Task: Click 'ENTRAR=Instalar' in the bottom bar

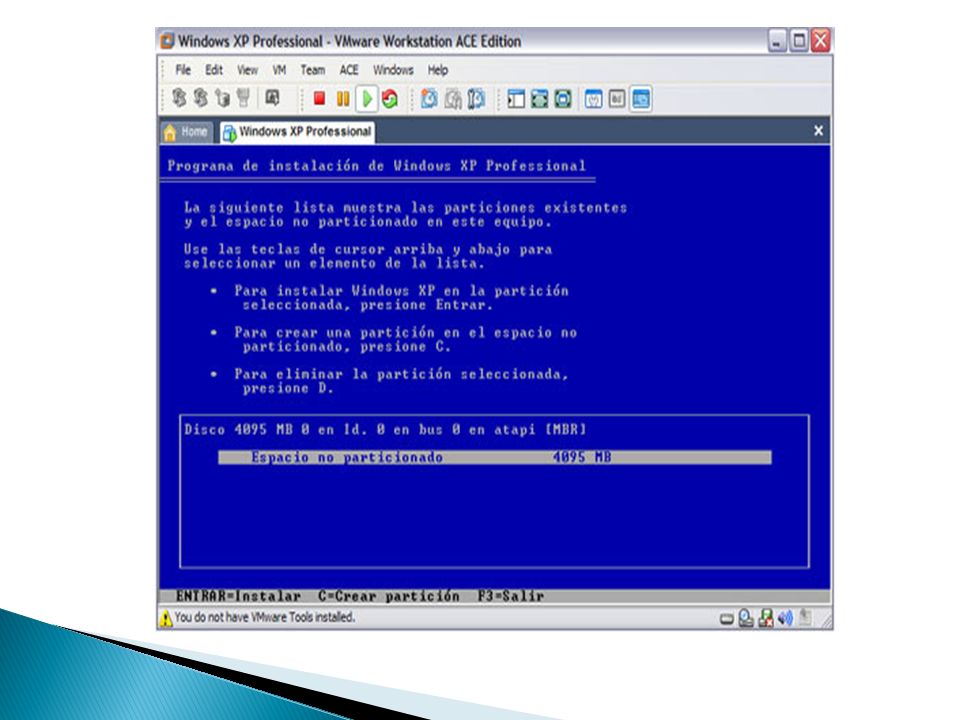Action: pyautogui.click(x=238, y=596)
